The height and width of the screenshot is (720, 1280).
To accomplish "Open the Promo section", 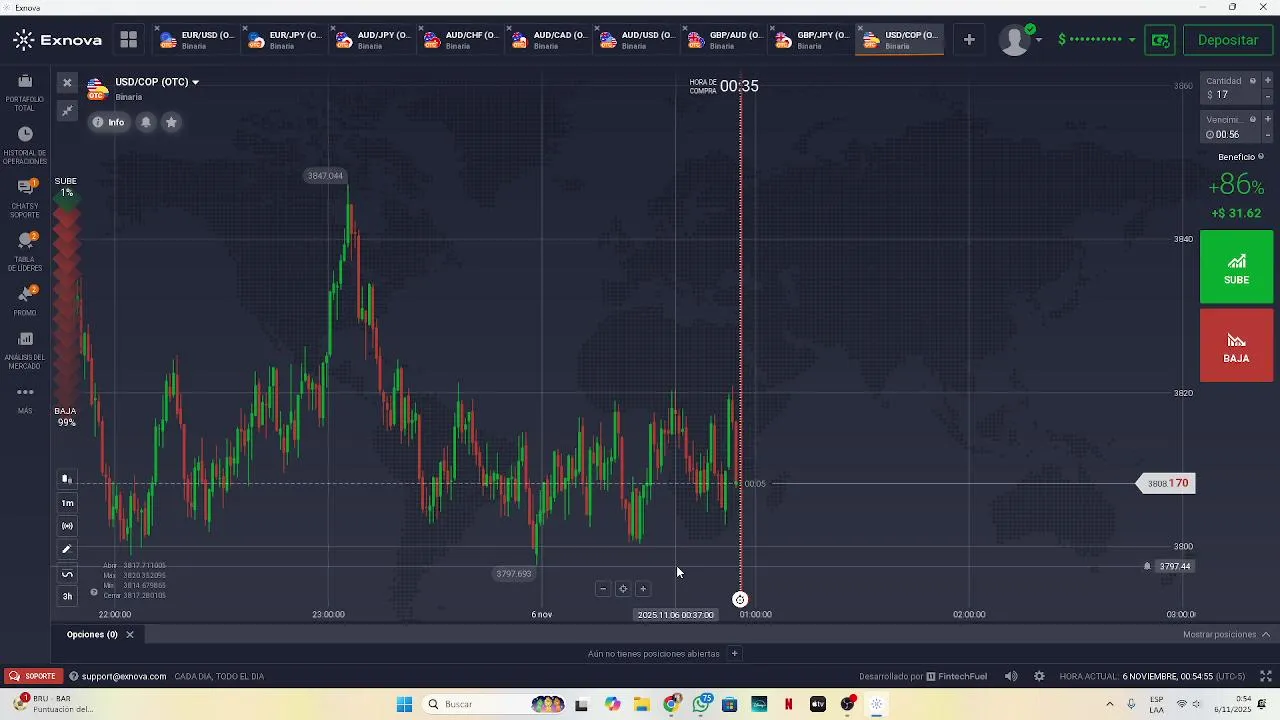I will (x=25, y=300).
